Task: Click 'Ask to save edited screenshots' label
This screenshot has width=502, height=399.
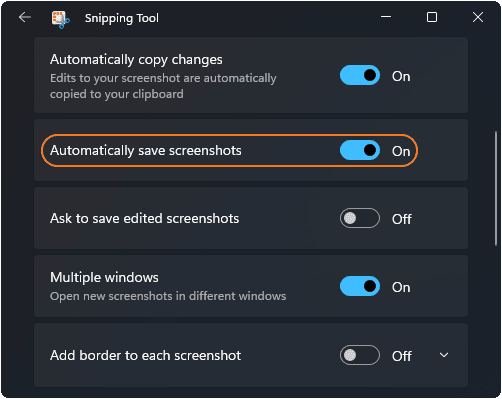Action: (x=144, y=219)
